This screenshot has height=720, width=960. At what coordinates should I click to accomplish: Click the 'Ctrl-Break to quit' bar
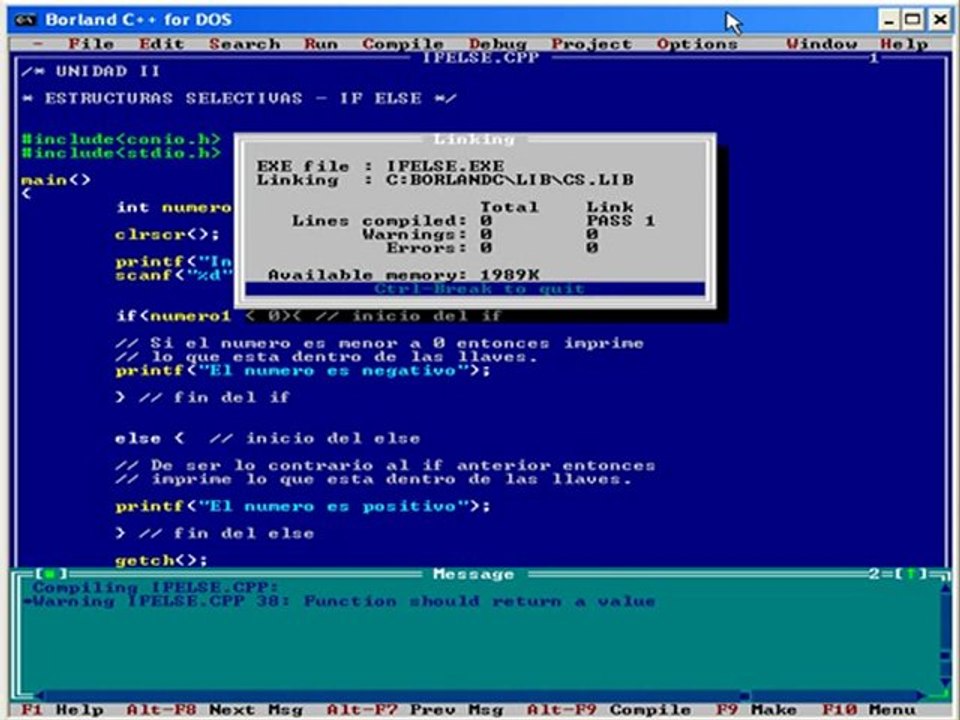click(x=475, y=289)
